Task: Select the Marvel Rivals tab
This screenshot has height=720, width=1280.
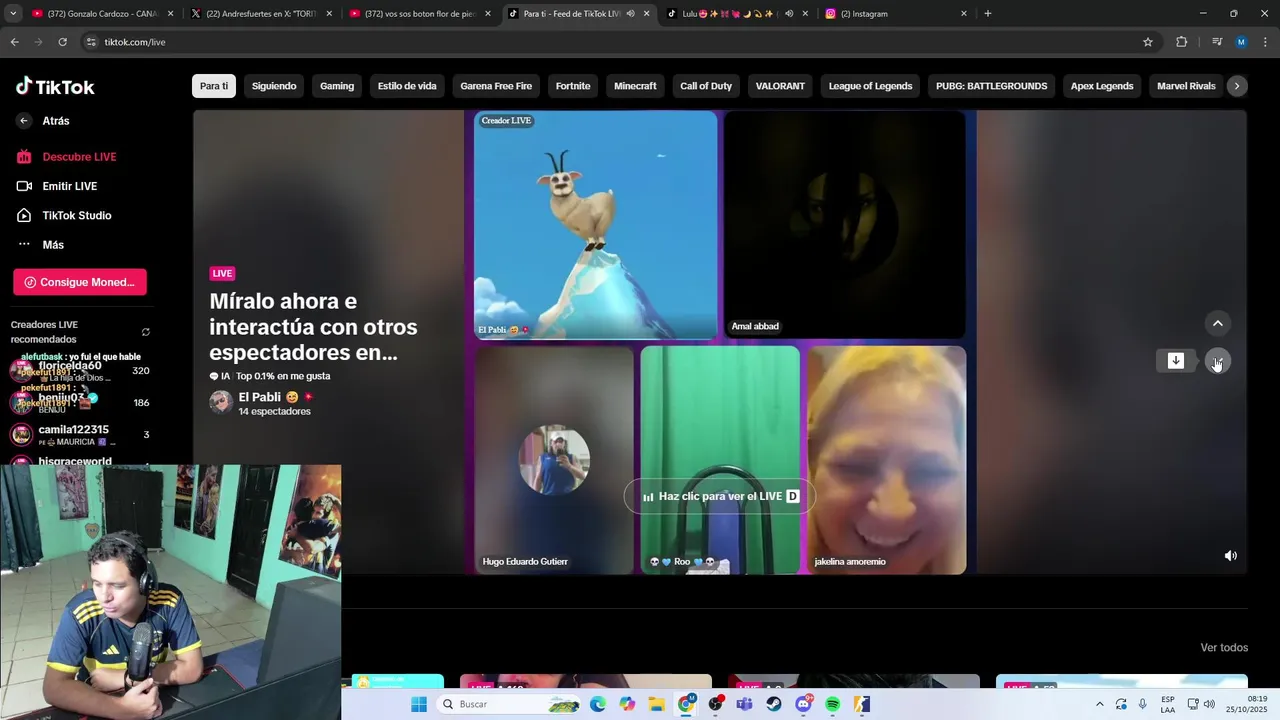Action: coord(1186,86)
